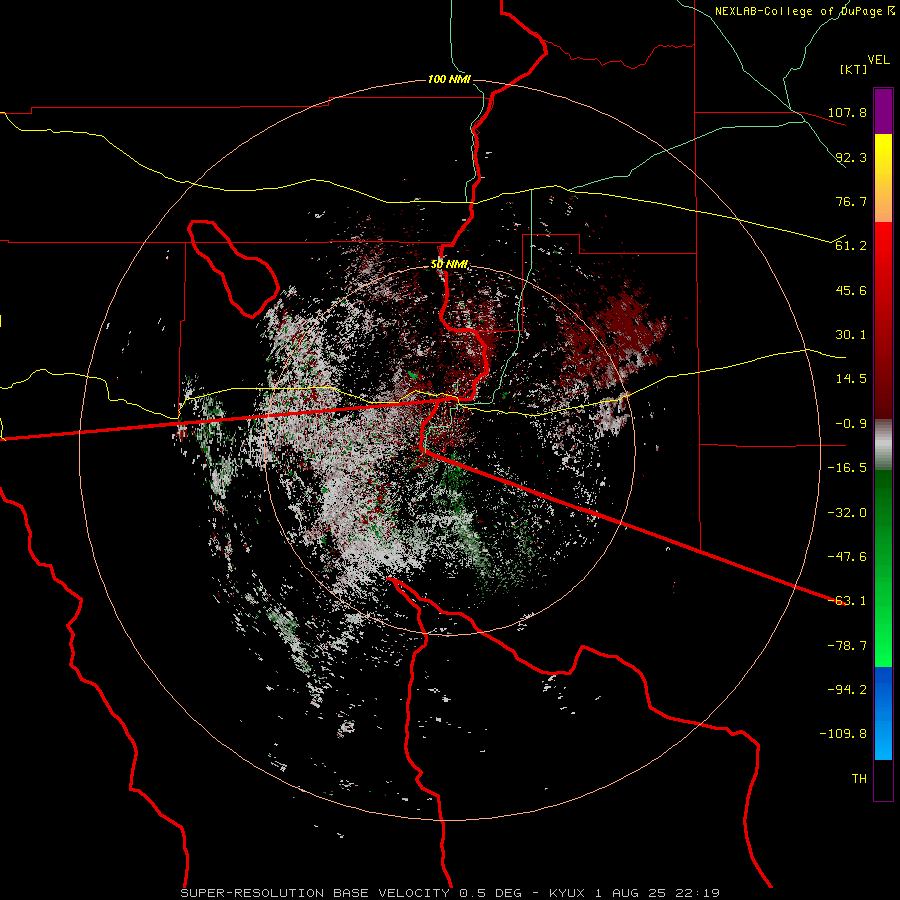
Task: Click the 76.7 velocity legend value
Action: tap(851, 201)
